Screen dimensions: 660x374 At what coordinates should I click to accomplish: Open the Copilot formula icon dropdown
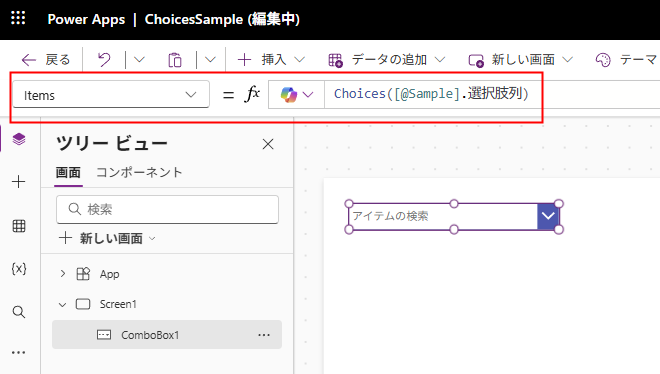(297, 94)
